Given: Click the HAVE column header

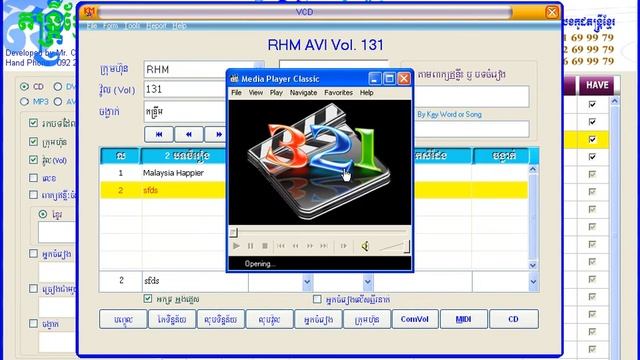Looking at the screenshot, I should point(597,85).
